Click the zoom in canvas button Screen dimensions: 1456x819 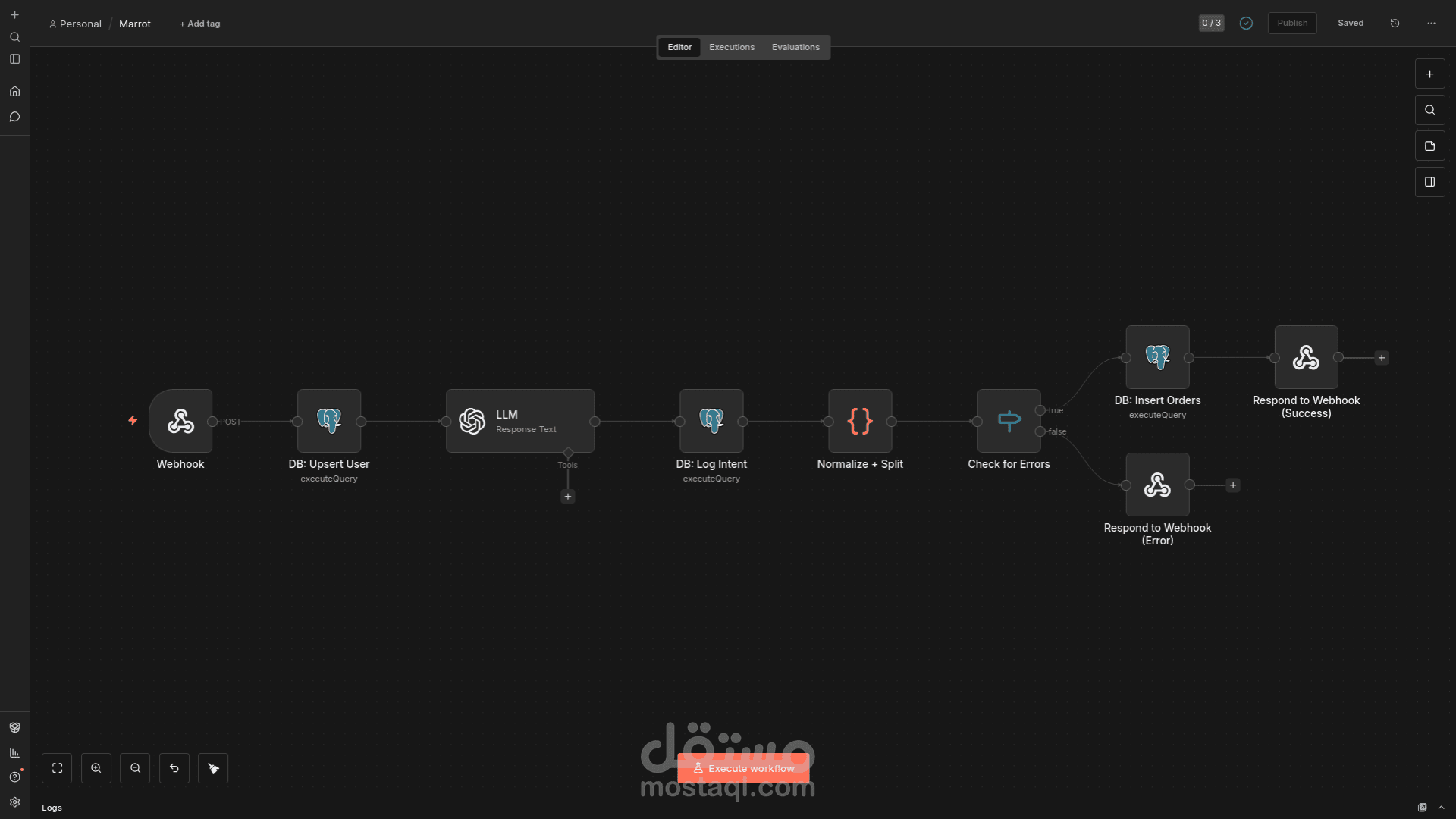[x=96, y=768]
